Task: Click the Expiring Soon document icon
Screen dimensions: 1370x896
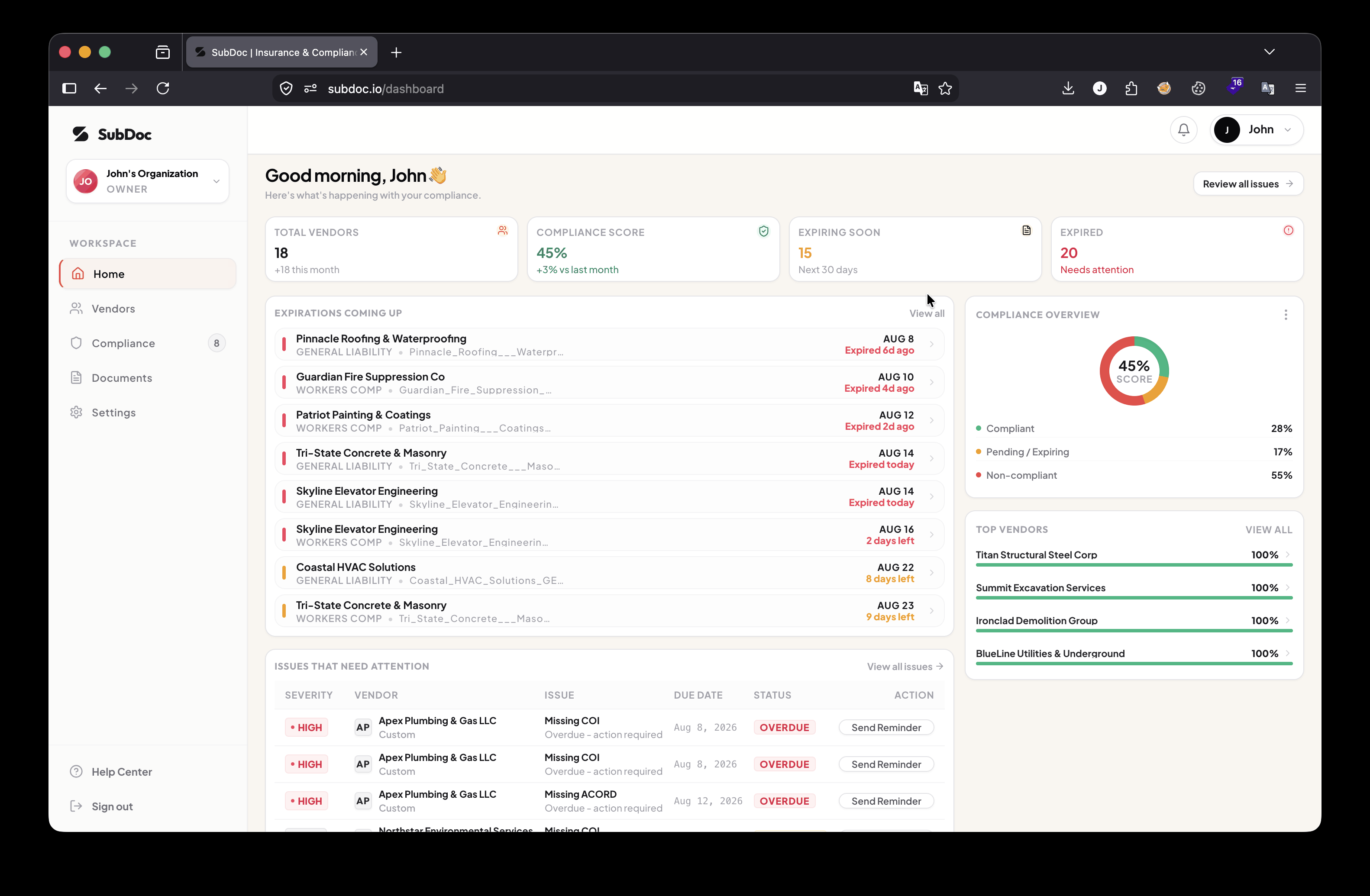Action: 1026,231
